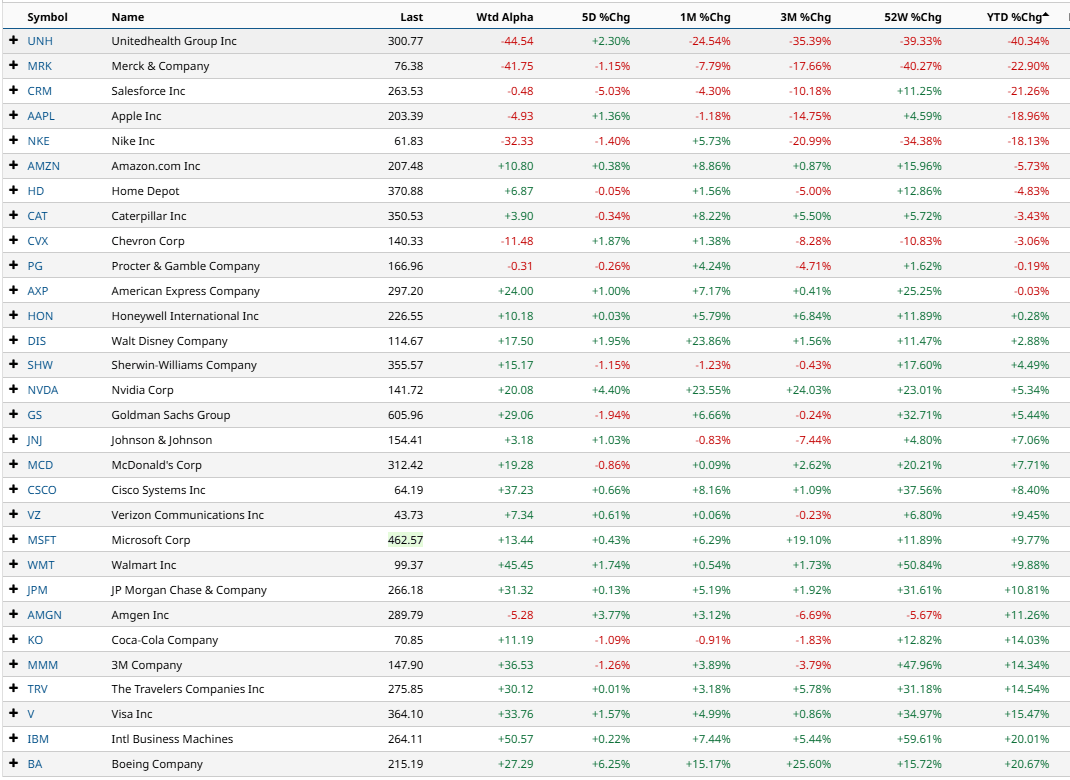This screenshot has height=780, width=1070.
Task: Click the plus icon beside Coca-Cola Company
Action: point(13,640)
